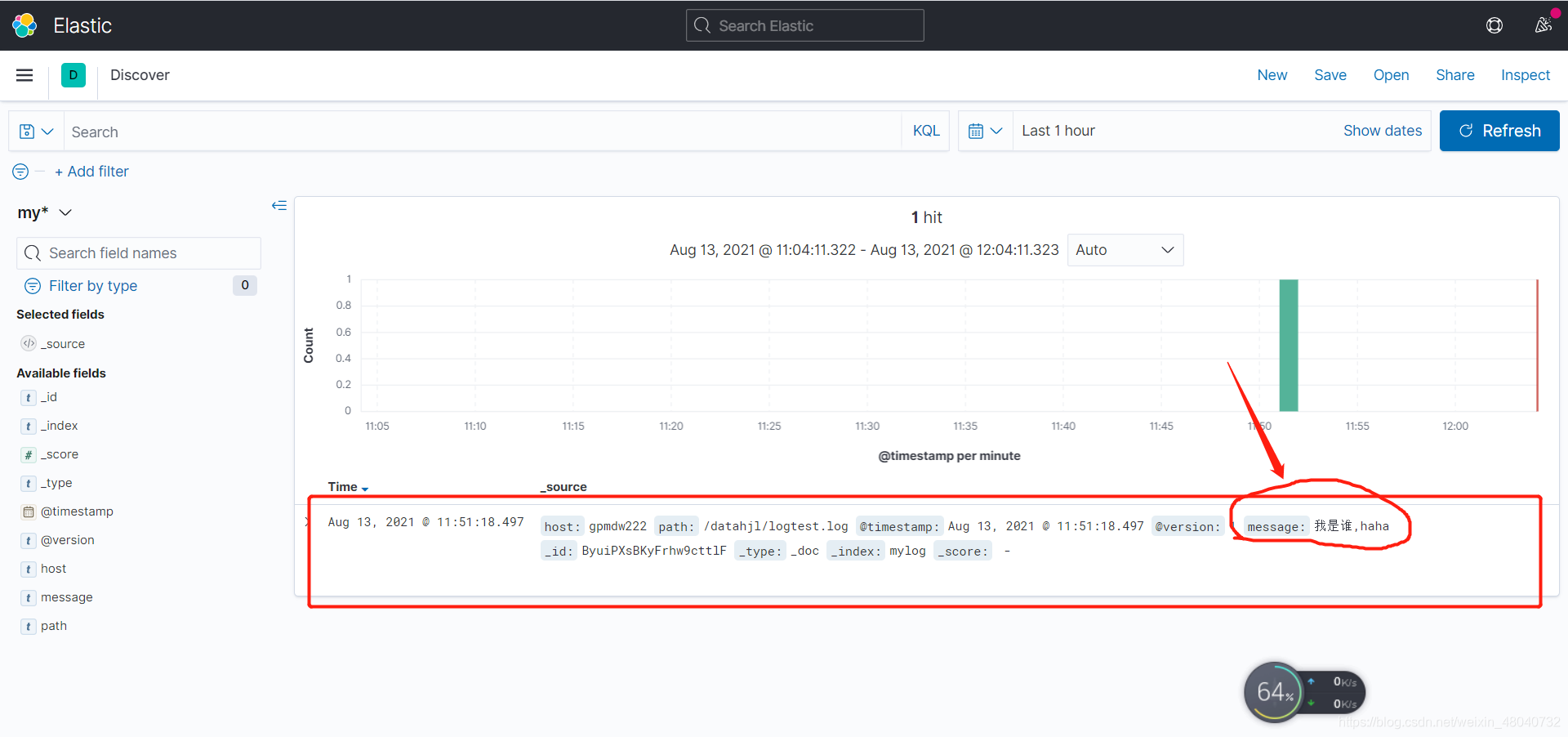This screenshot has width=1568, height=737.
Task: Click the _source field type icon
Action: [x=29, y=343]
